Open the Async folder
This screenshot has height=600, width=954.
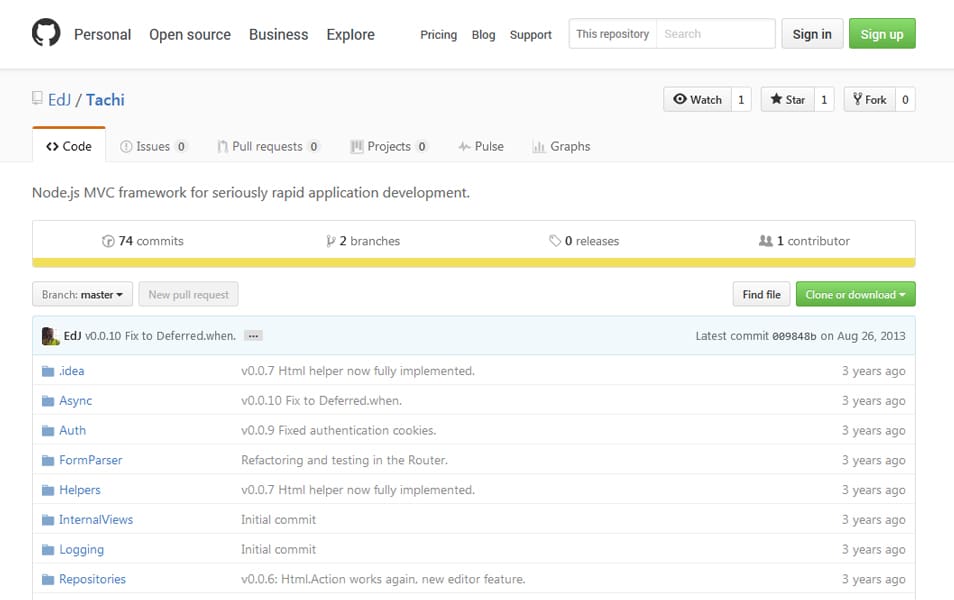point(75,401)
